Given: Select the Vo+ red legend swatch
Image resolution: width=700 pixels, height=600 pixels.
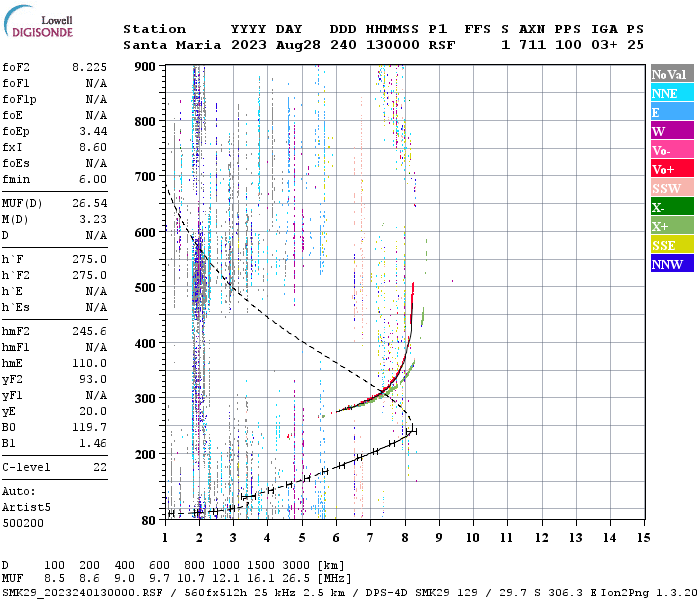Looking at the screenshot, I should [672, 169].
